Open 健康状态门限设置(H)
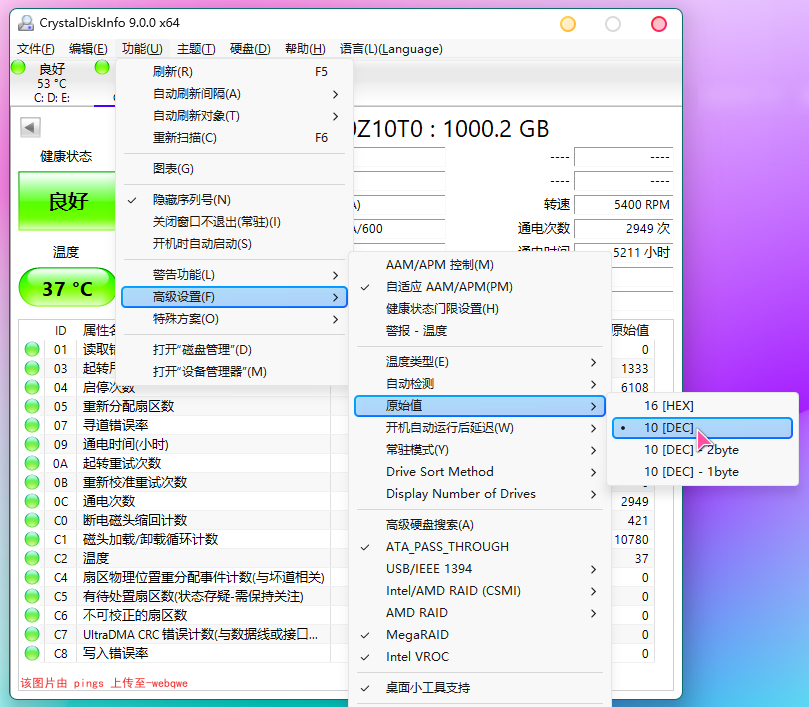Image resolution: width=809 pixels, height=707 pixels. tap(480, 309)
